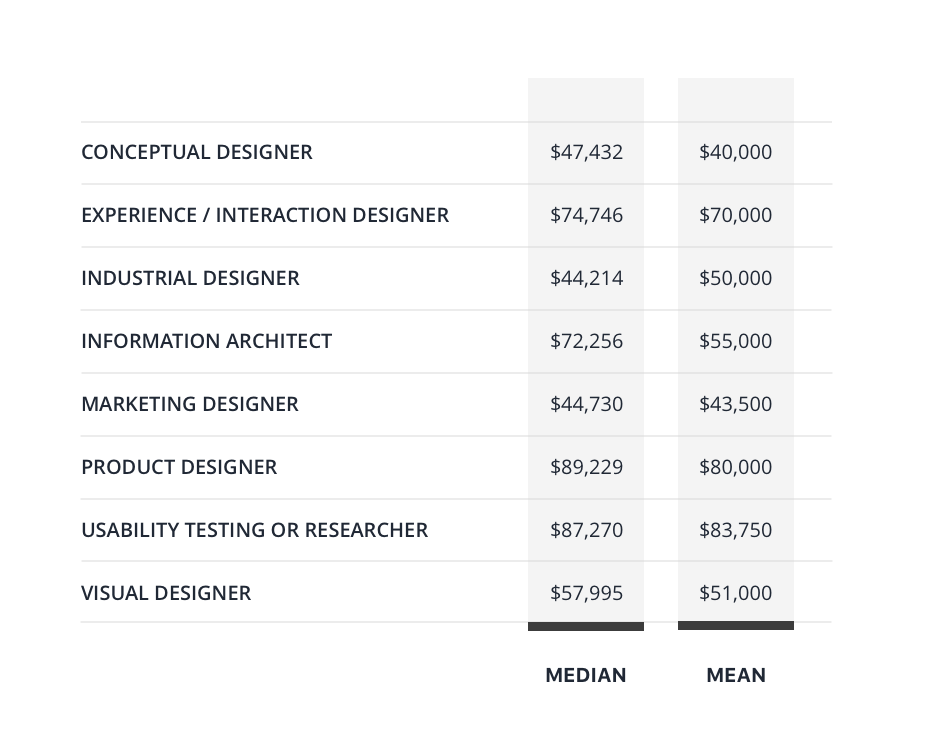Select the Marketing Designer row label
The image size is (930, 750).
tap(190, 404)
